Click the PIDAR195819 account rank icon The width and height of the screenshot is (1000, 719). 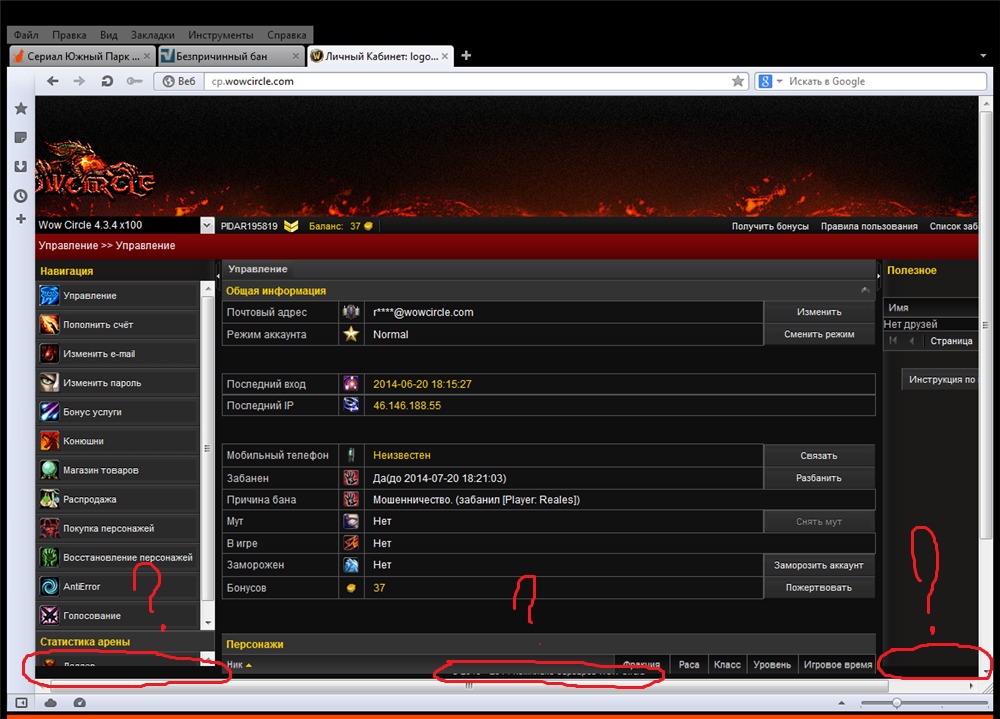point(291,226)
